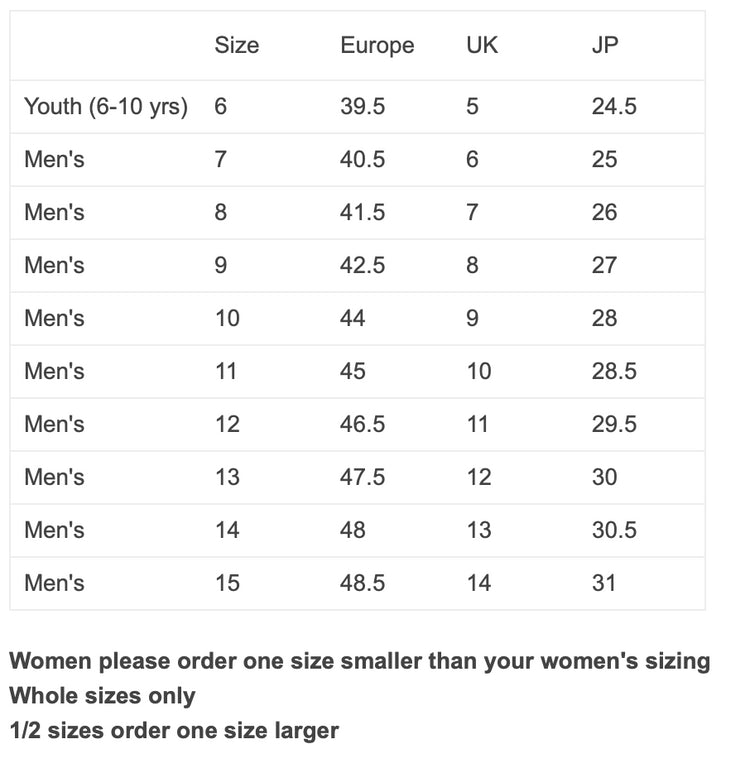Click the Europe 42.5 cell
Viewport: 750px width, 768px height.
tap(362, 266)
